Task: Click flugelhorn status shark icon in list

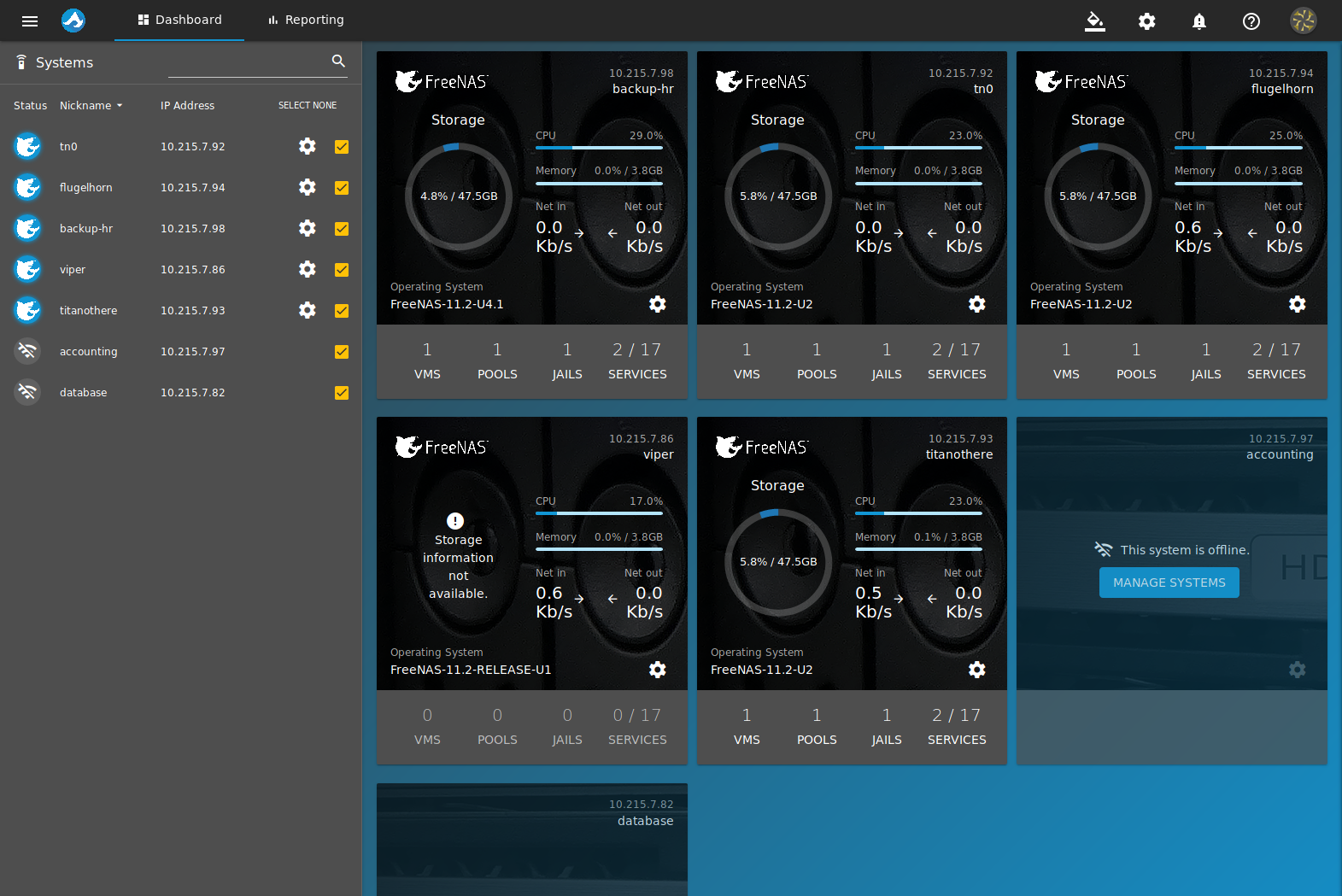Action: click(x=27, y=187)
